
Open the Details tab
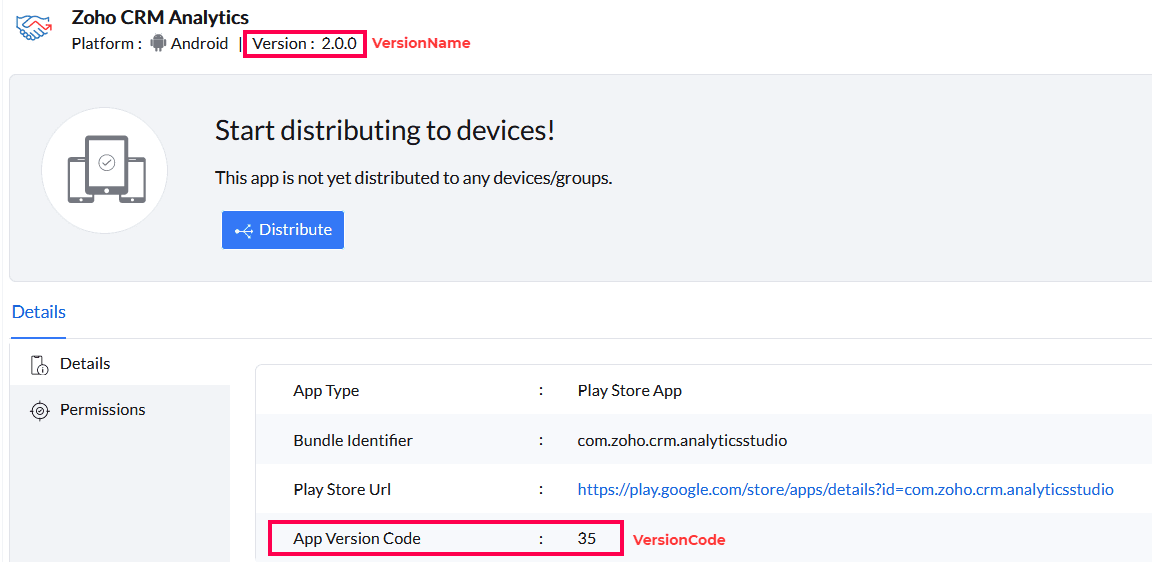(x=39, y=311)
